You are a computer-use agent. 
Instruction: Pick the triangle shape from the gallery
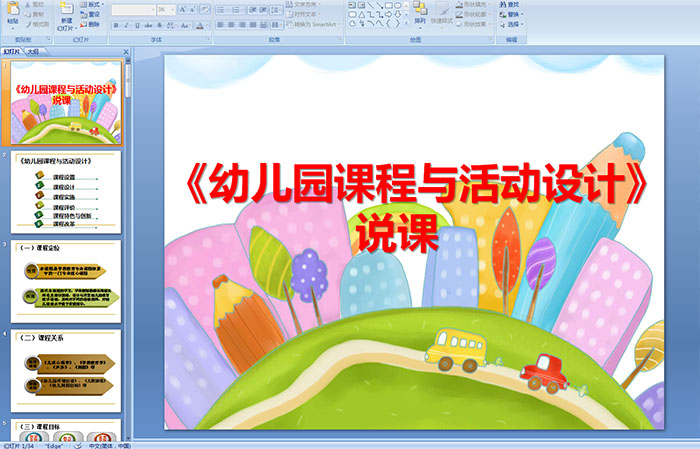[361, 14]
